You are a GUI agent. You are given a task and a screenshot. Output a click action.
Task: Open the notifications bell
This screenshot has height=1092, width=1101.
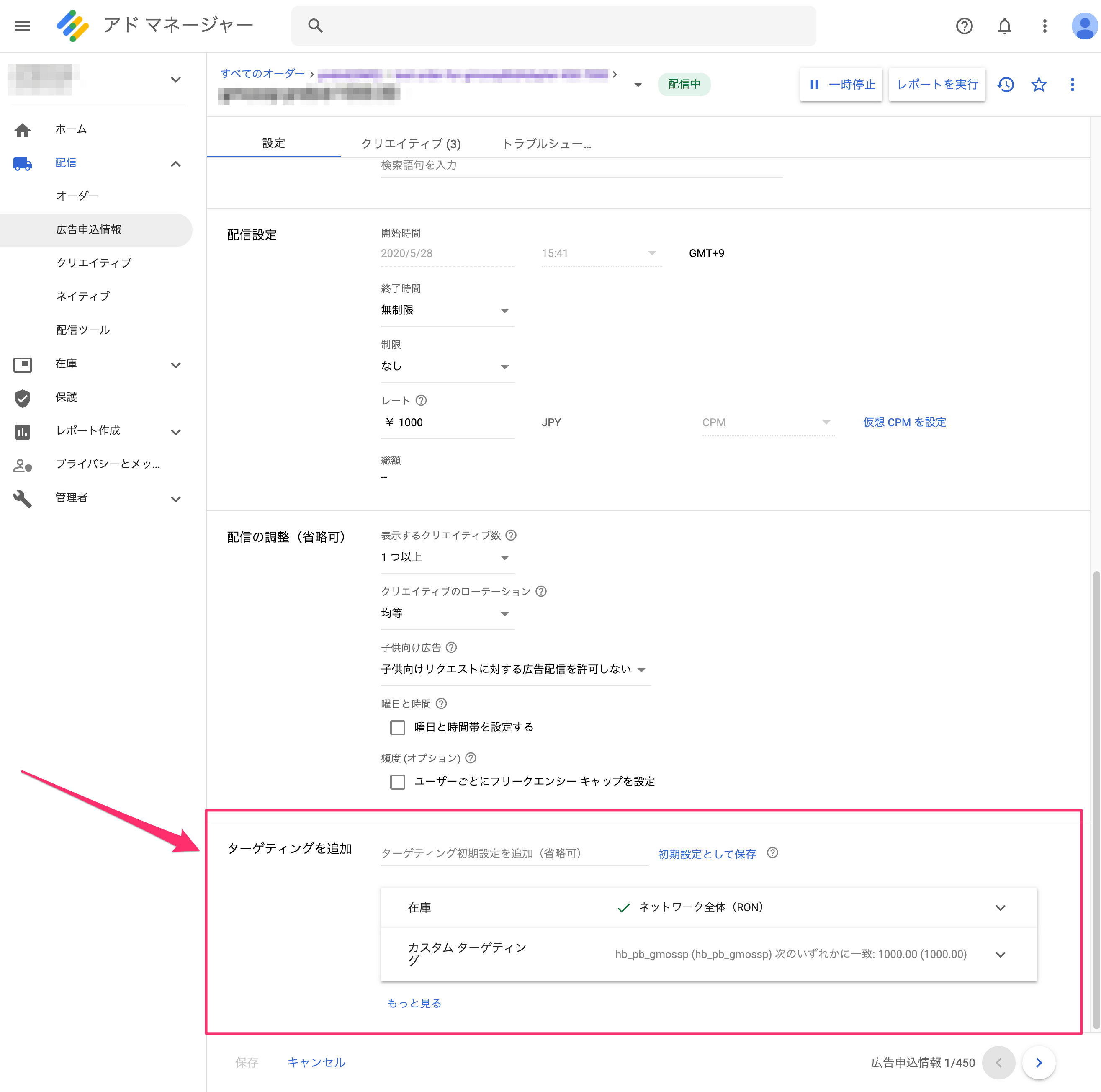[x=1004, y=26]
